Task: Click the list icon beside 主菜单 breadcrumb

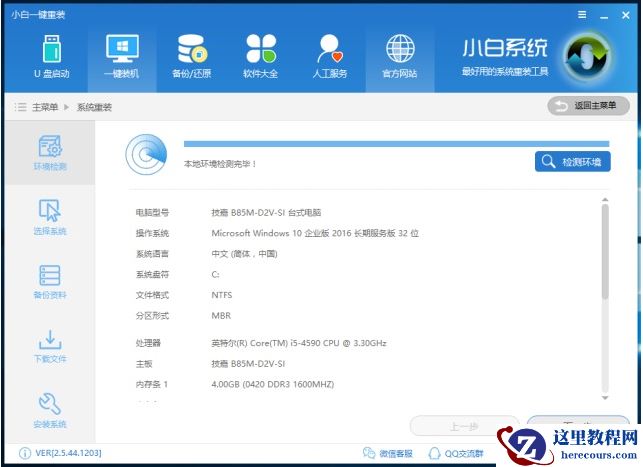Action: [x=21, y=107]
